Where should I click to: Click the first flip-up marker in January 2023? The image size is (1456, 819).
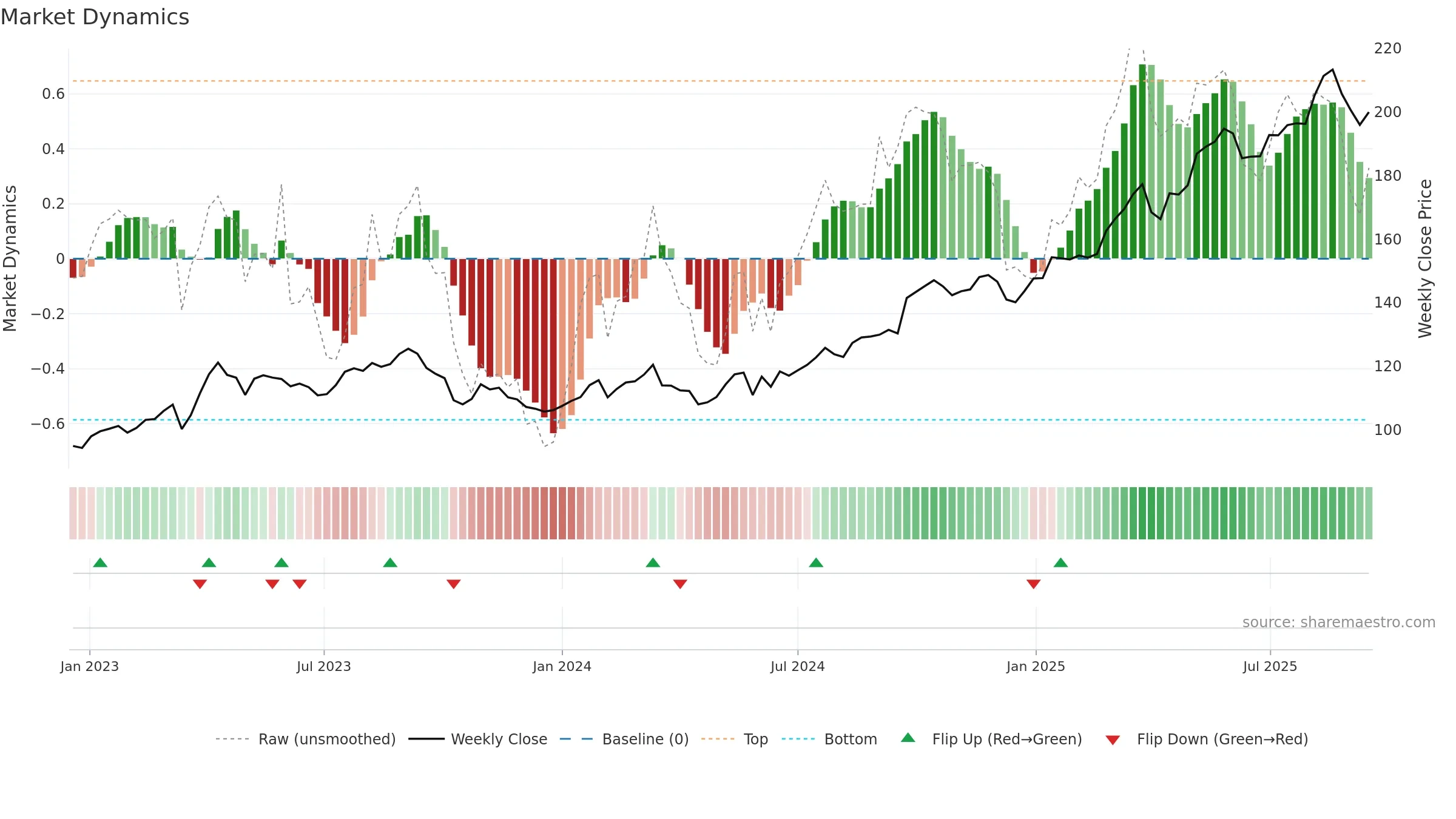[100, 562]
